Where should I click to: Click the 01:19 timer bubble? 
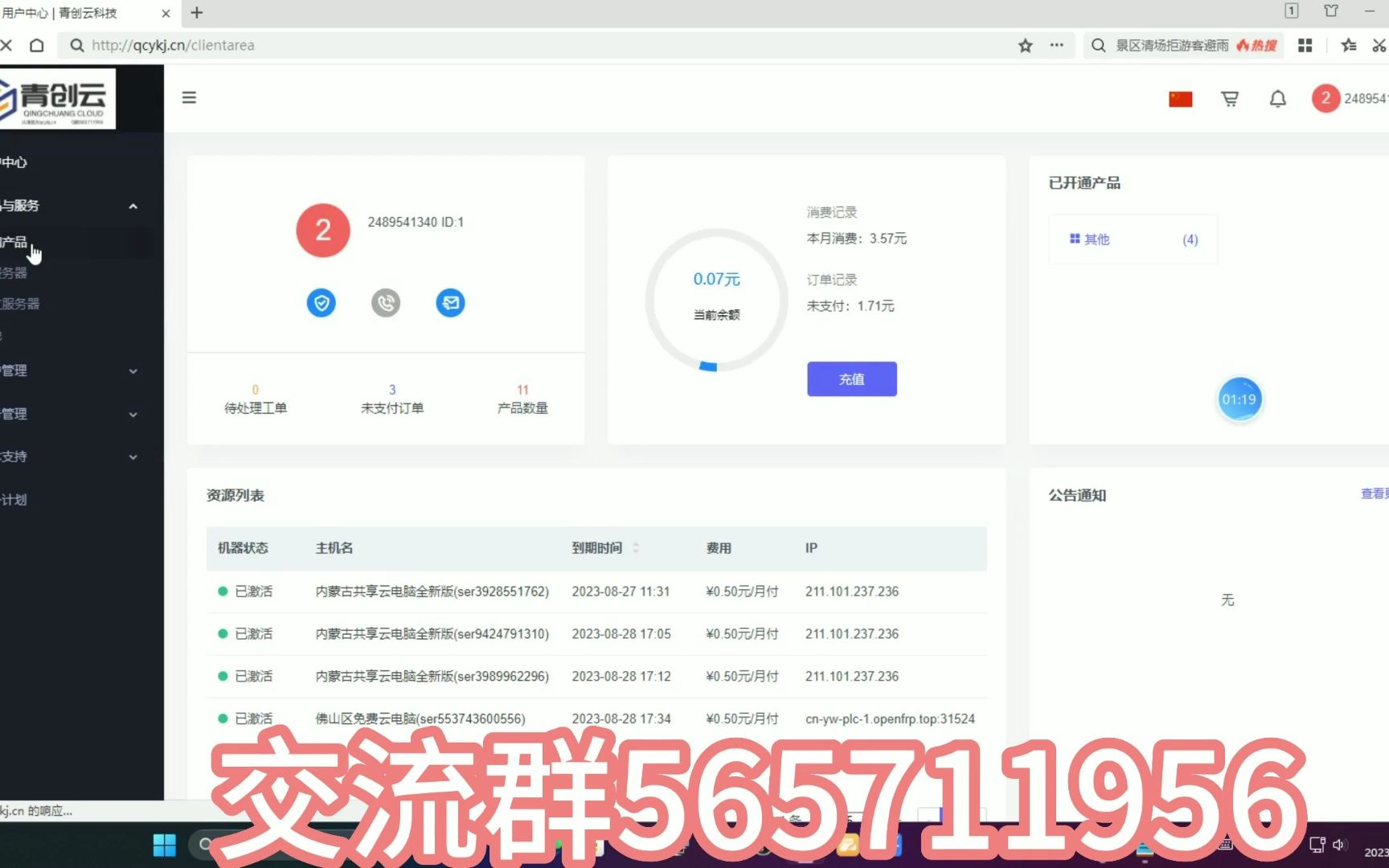[1239, 399]
